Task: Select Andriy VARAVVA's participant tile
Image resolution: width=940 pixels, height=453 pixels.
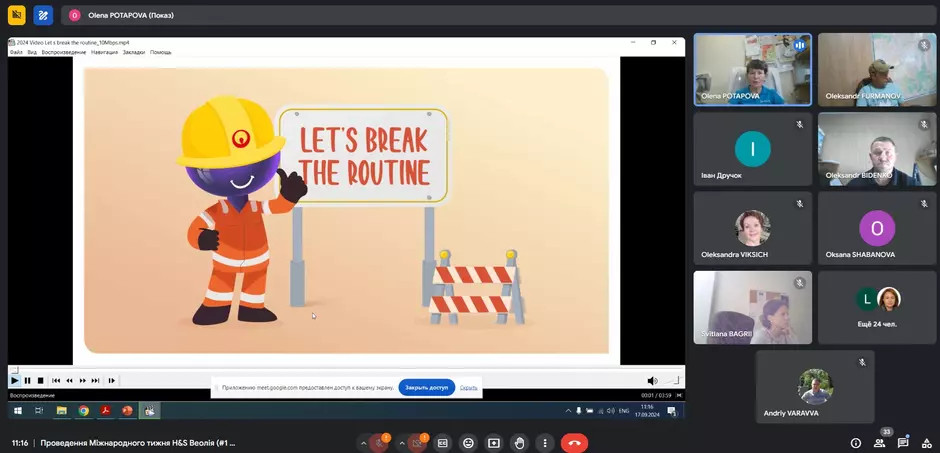Action: click(815, 387)
